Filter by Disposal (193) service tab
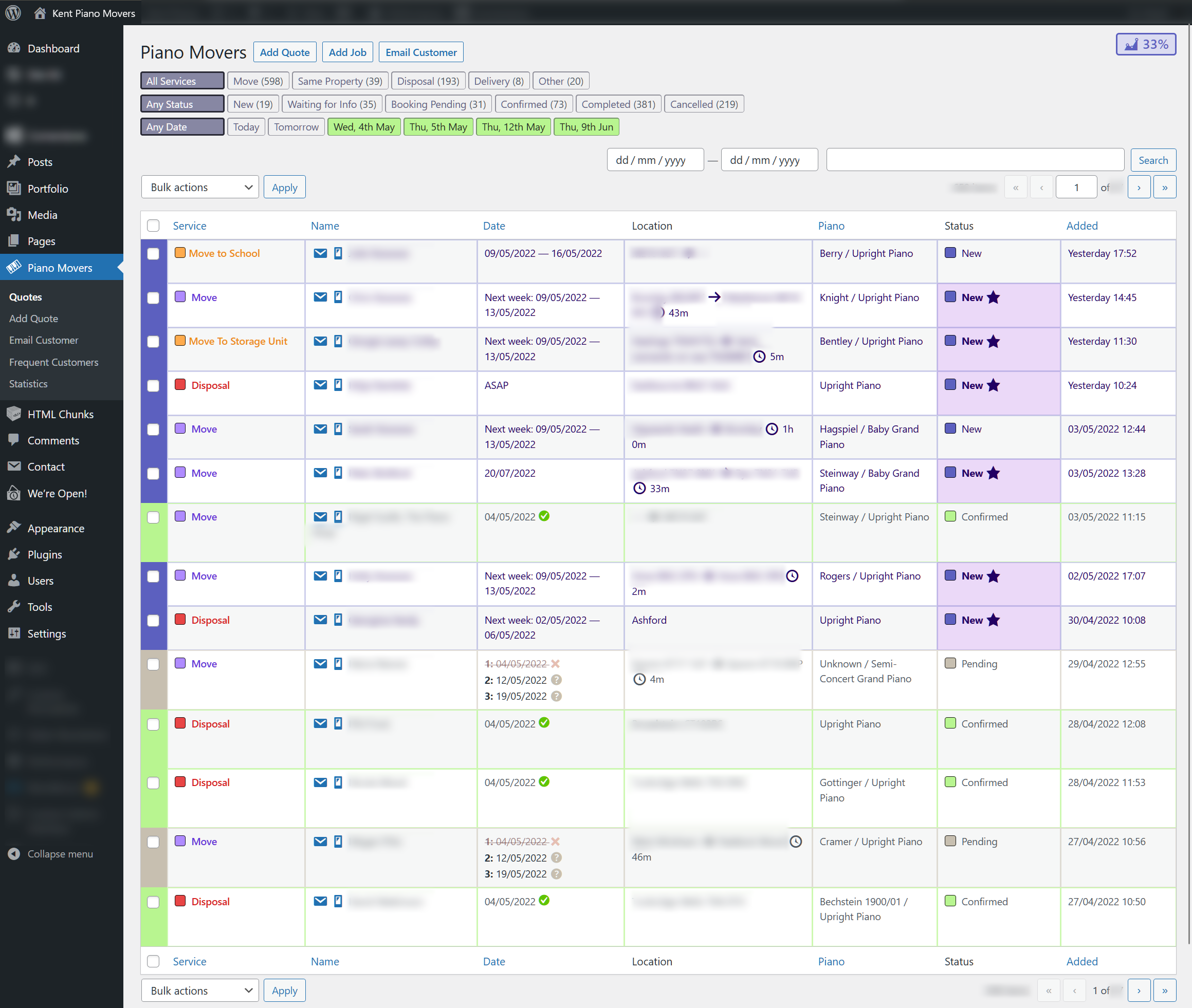The height and width of the screenshot is (1008, 1192). [428, 81]
